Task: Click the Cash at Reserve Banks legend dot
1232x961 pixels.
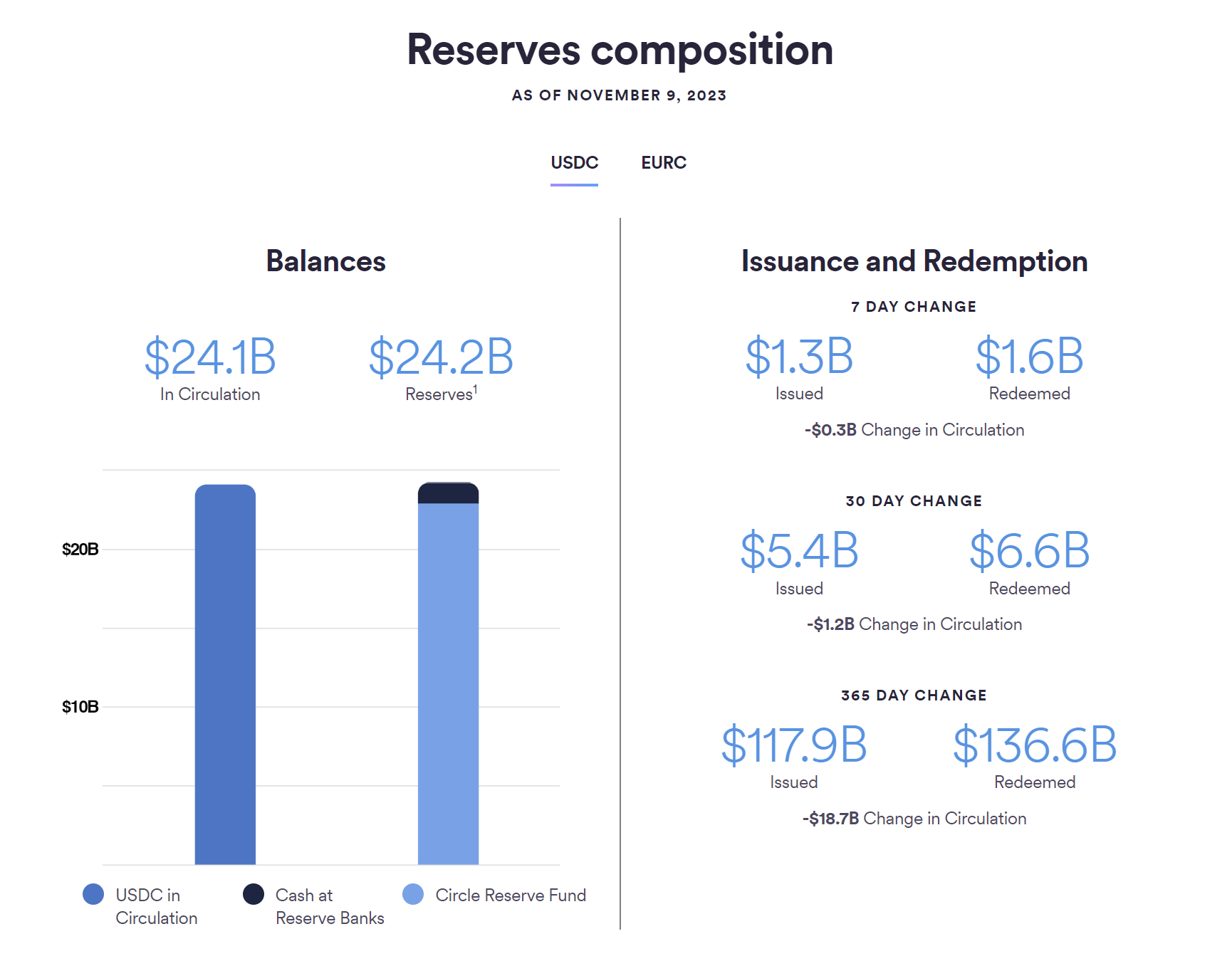Action: tap(252, 895)
